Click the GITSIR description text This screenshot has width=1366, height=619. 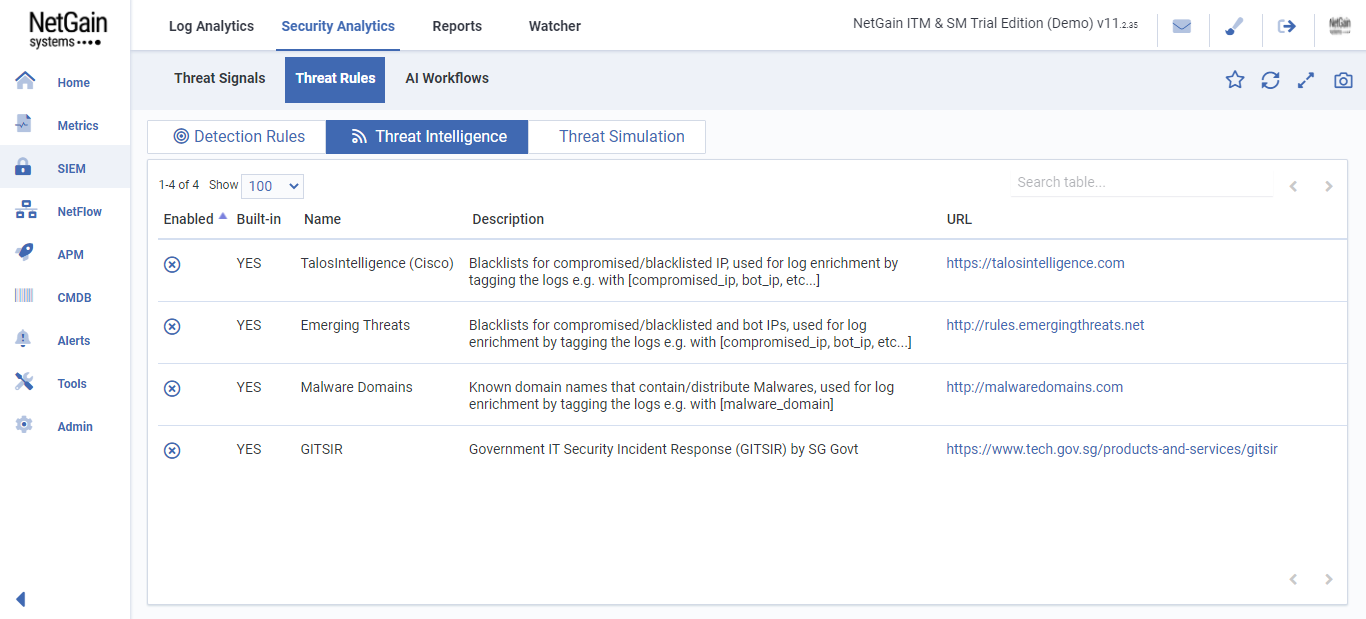[663, 449]
